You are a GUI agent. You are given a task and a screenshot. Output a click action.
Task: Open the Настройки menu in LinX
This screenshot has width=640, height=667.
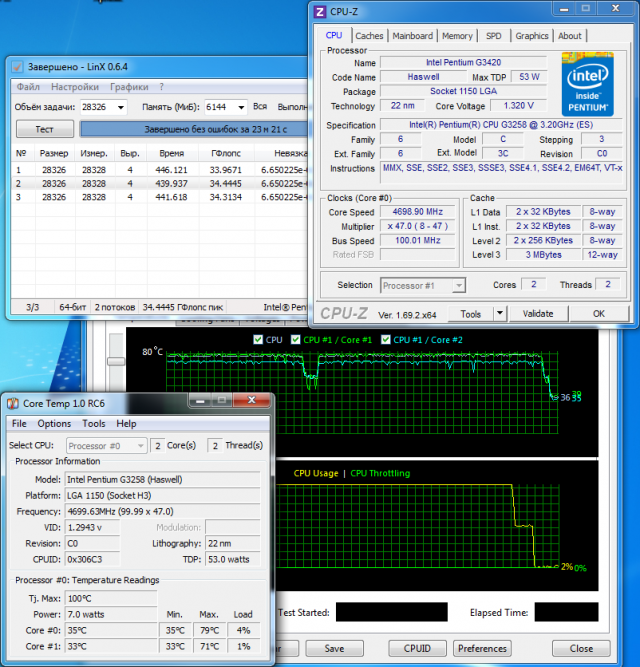click(74, 87)
